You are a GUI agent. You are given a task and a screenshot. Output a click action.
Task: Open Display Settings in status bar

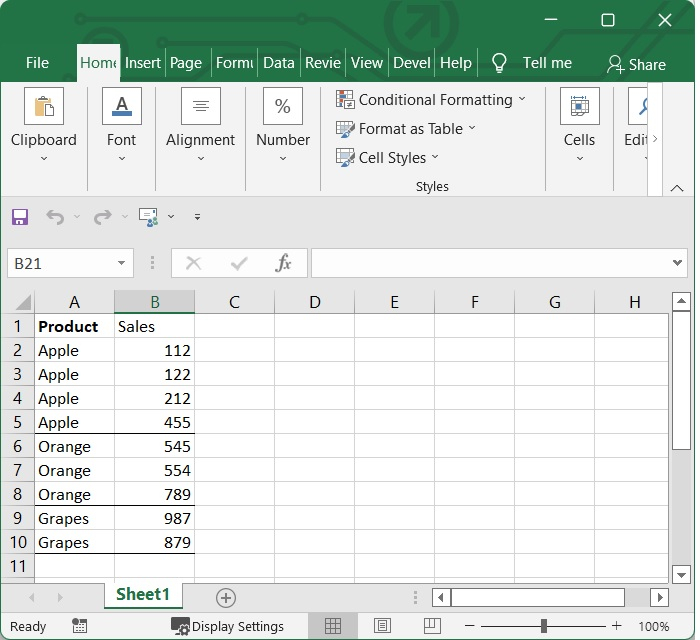[x=227, y=626]
